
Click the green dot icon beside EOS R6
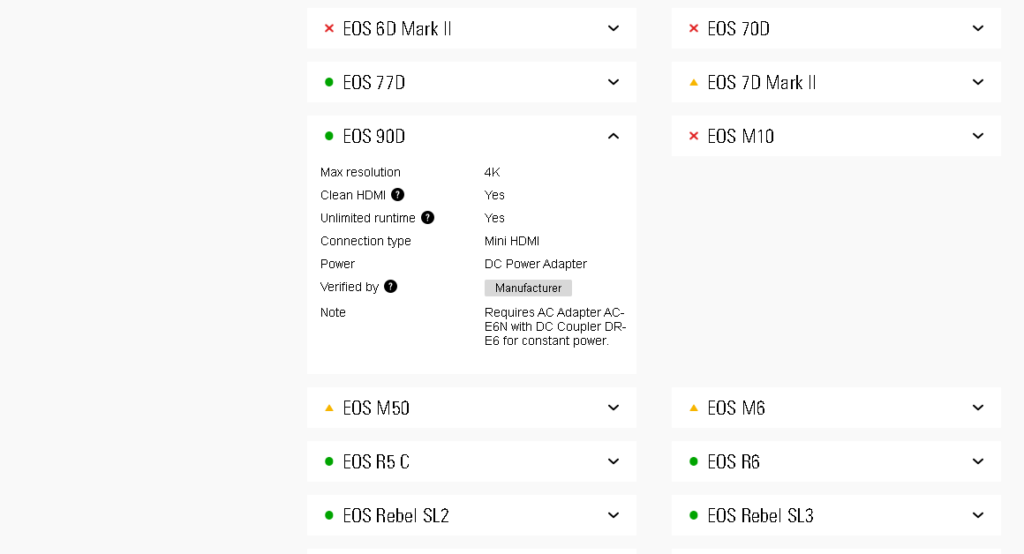point(694,461)
